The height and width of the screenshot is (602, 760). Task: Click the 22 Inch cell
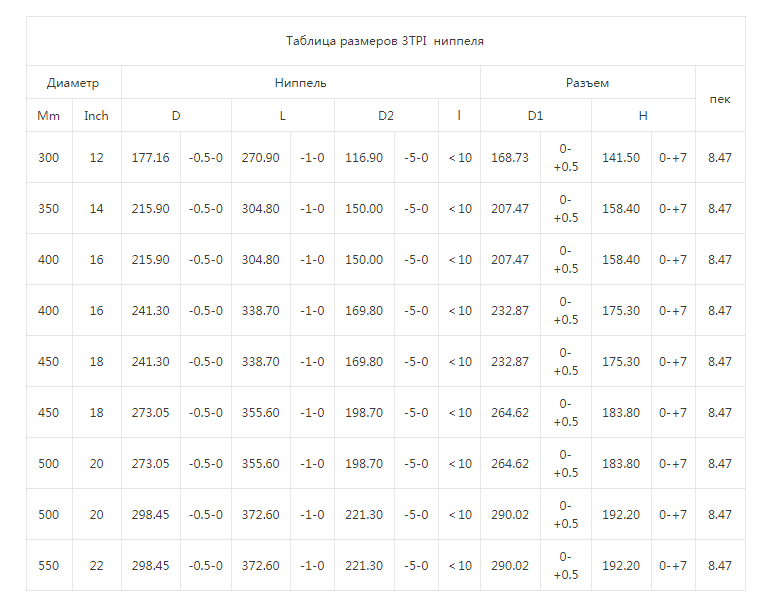(x=96, y=566)
